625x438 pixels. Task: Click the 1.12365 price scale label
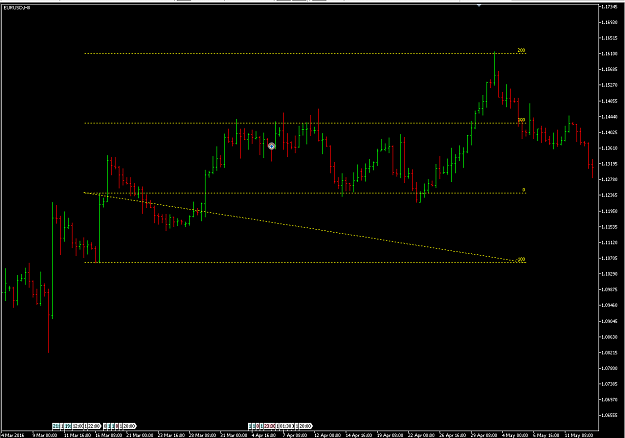609,195
